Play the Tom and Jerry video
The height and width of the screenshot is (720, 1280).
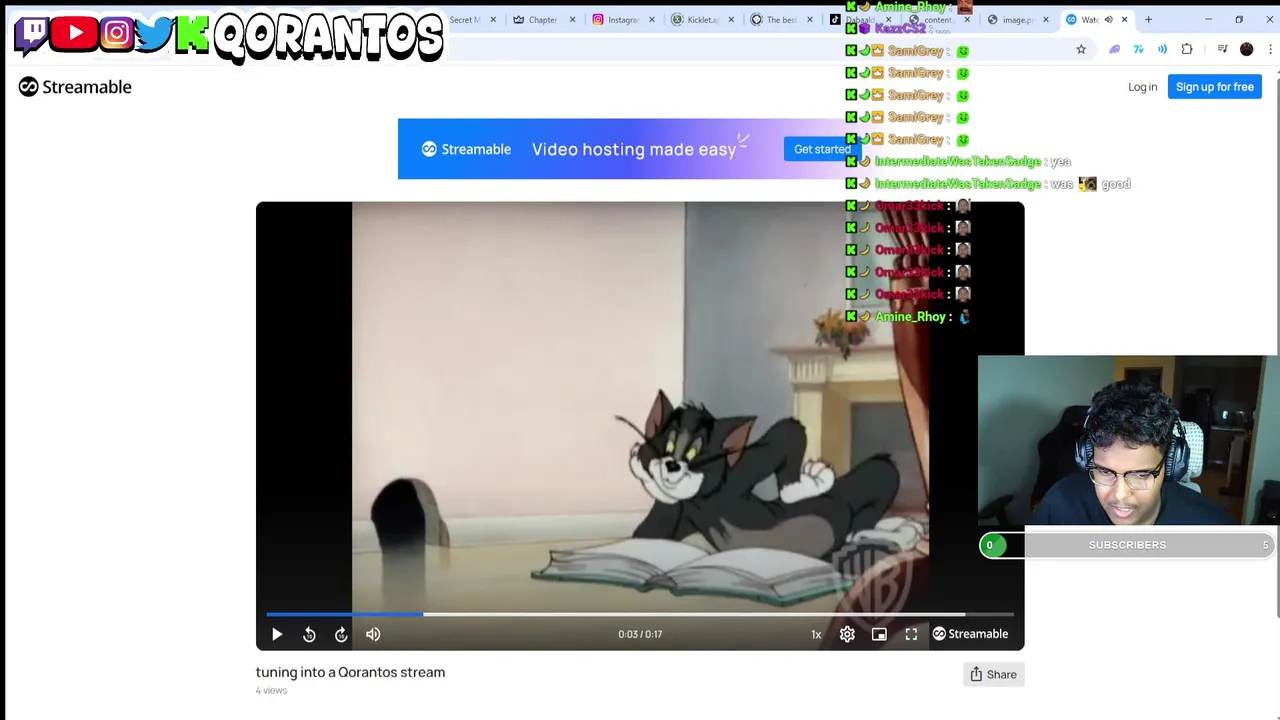(x=277, y=634)
